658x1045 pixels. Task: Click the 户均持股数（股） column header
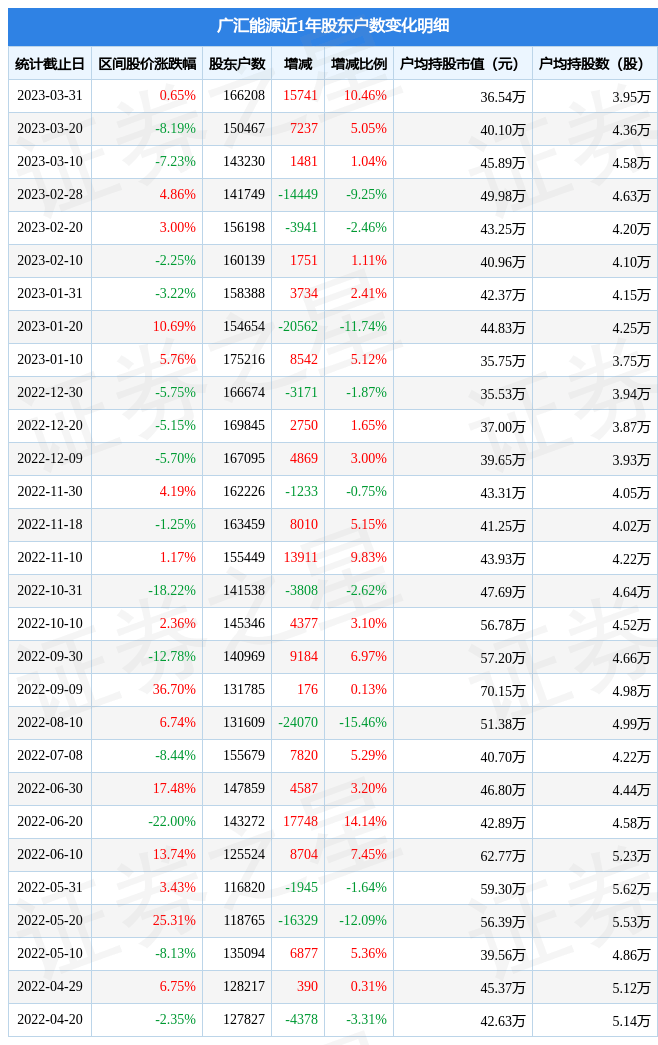click(591, 64)
